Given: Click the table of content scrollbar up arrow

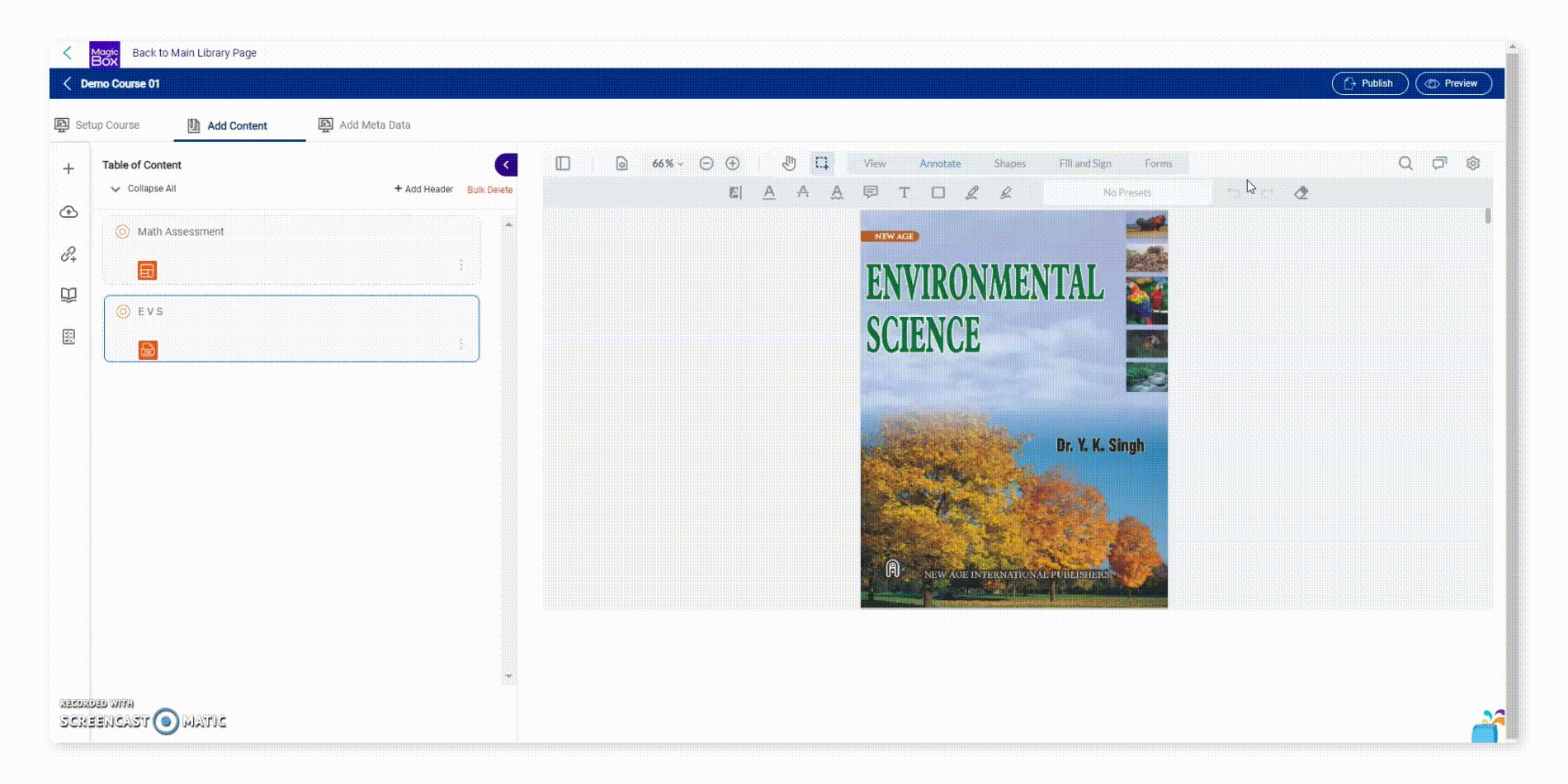Looking at the screenshot, I should 508,224.
